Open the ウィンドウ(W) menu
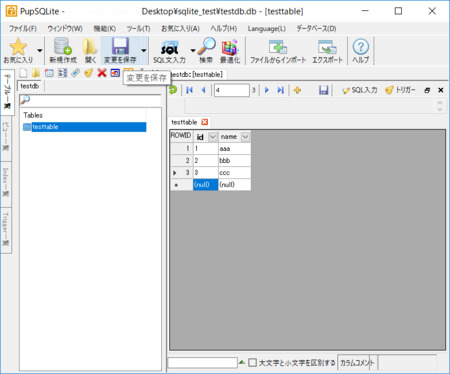Image resolution: width=450 pixels, height=374 pixels. pos(65,28)
